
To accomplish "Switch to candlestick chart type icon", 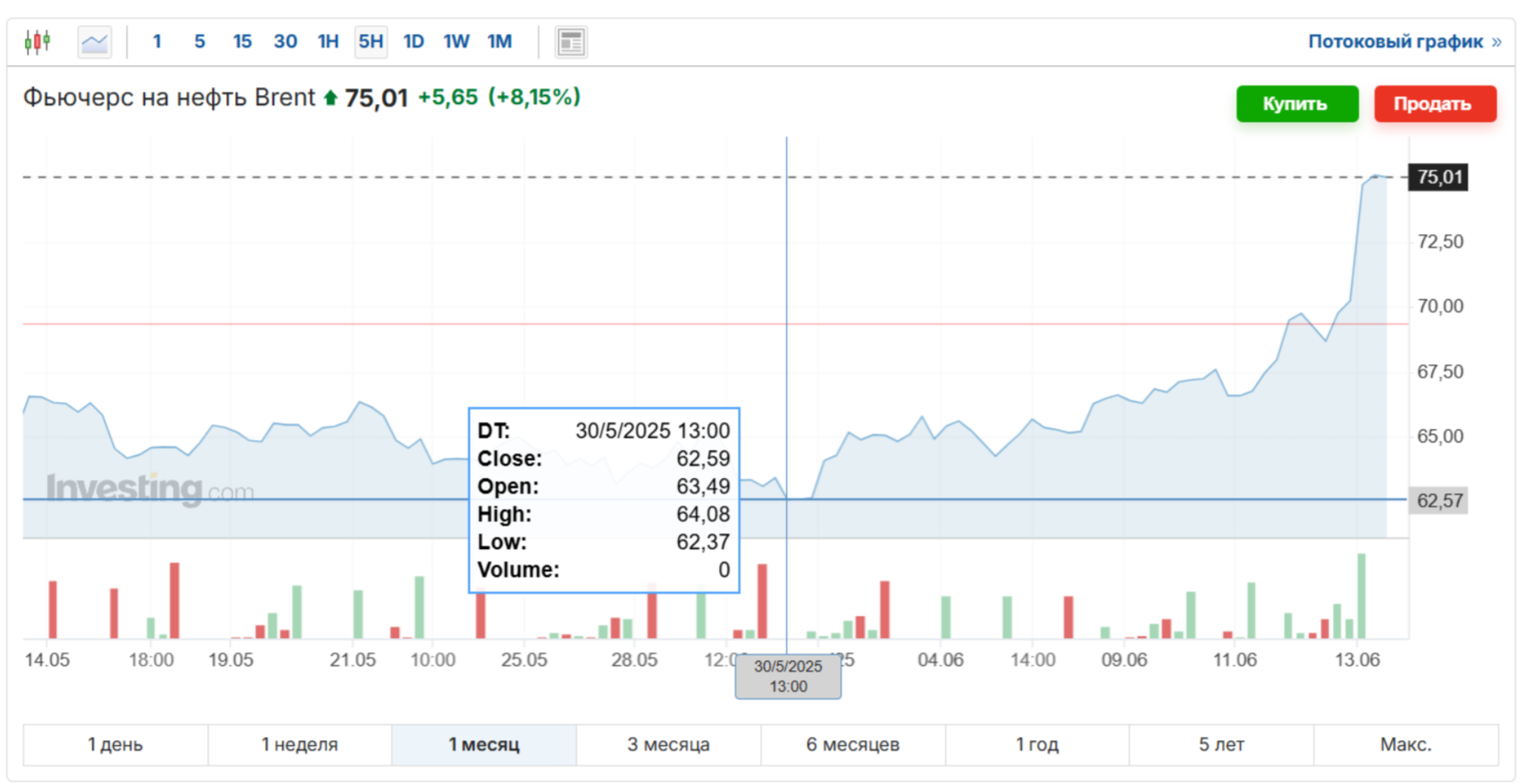I will (x=37, y=42).
